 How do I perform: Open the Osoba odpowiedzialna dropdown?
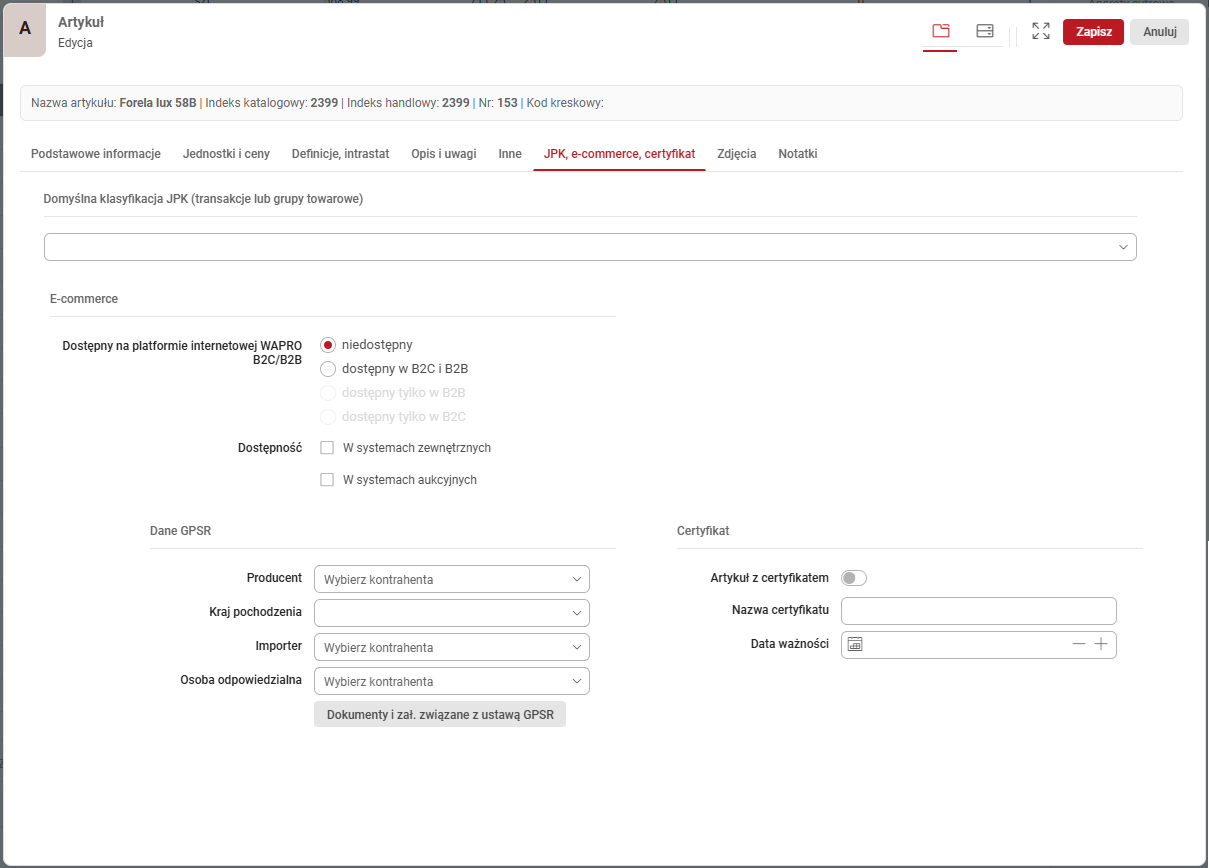point(451,681)
